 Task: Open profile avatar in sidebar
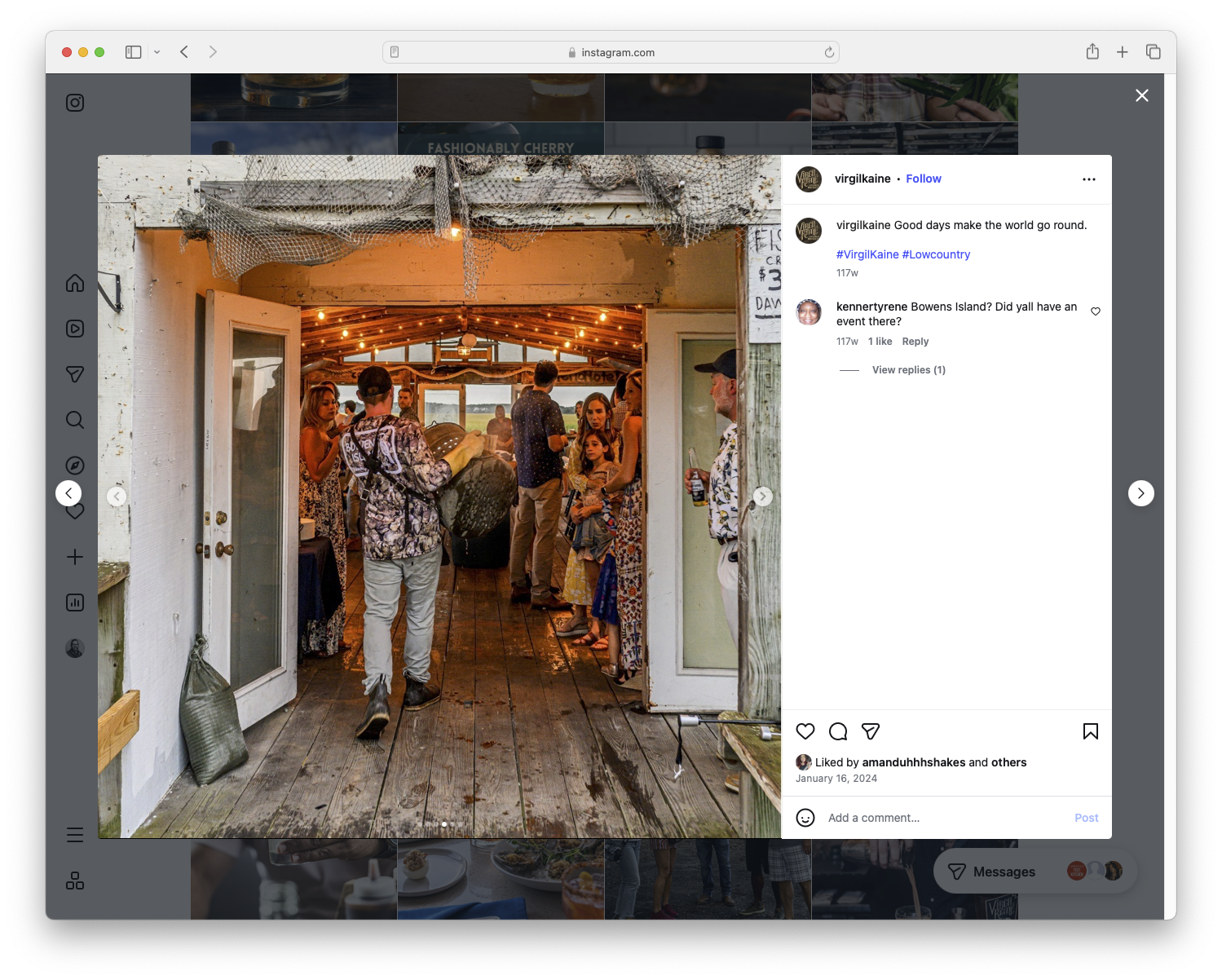[75, 648]
